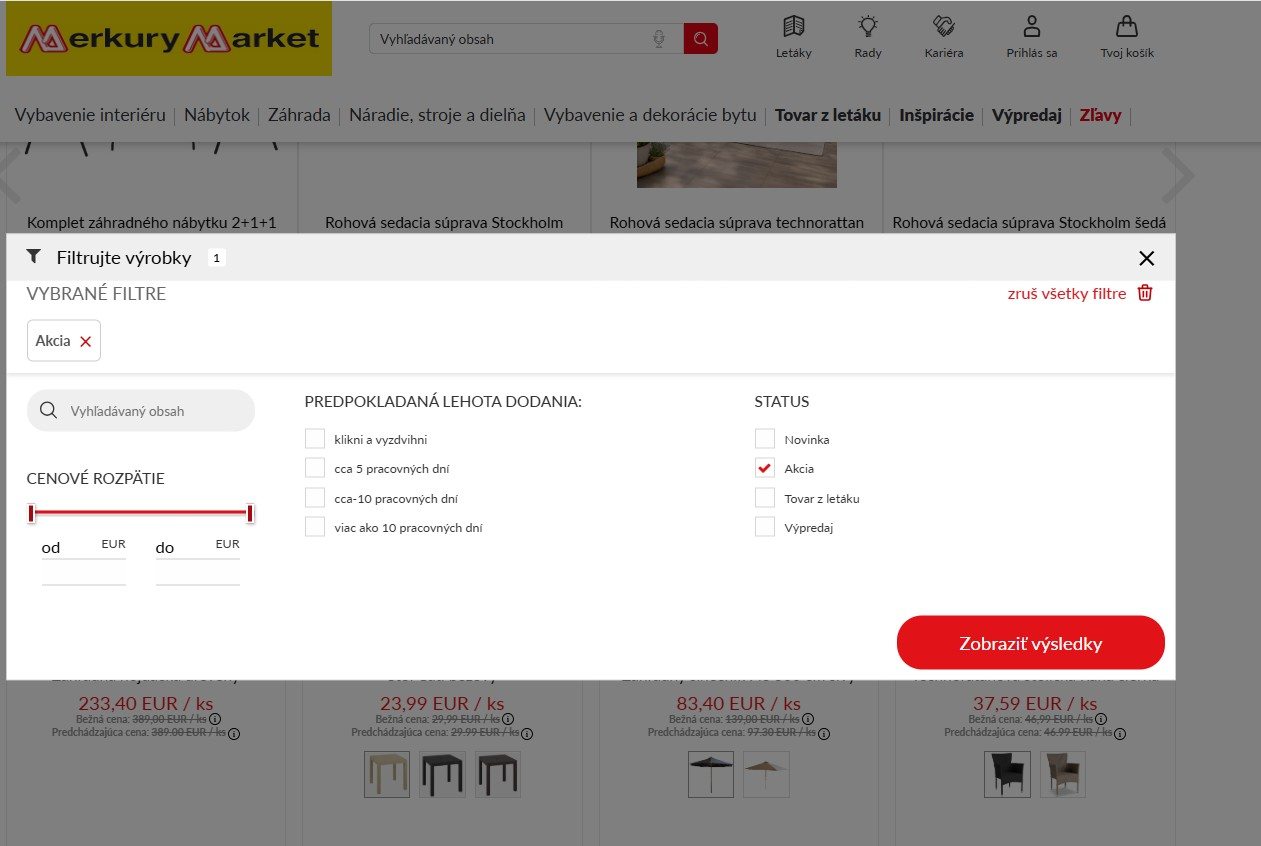Open Náradie, stroje a dielňa menu
This screenshot has height=846, width=1261.
click(437, 115)
